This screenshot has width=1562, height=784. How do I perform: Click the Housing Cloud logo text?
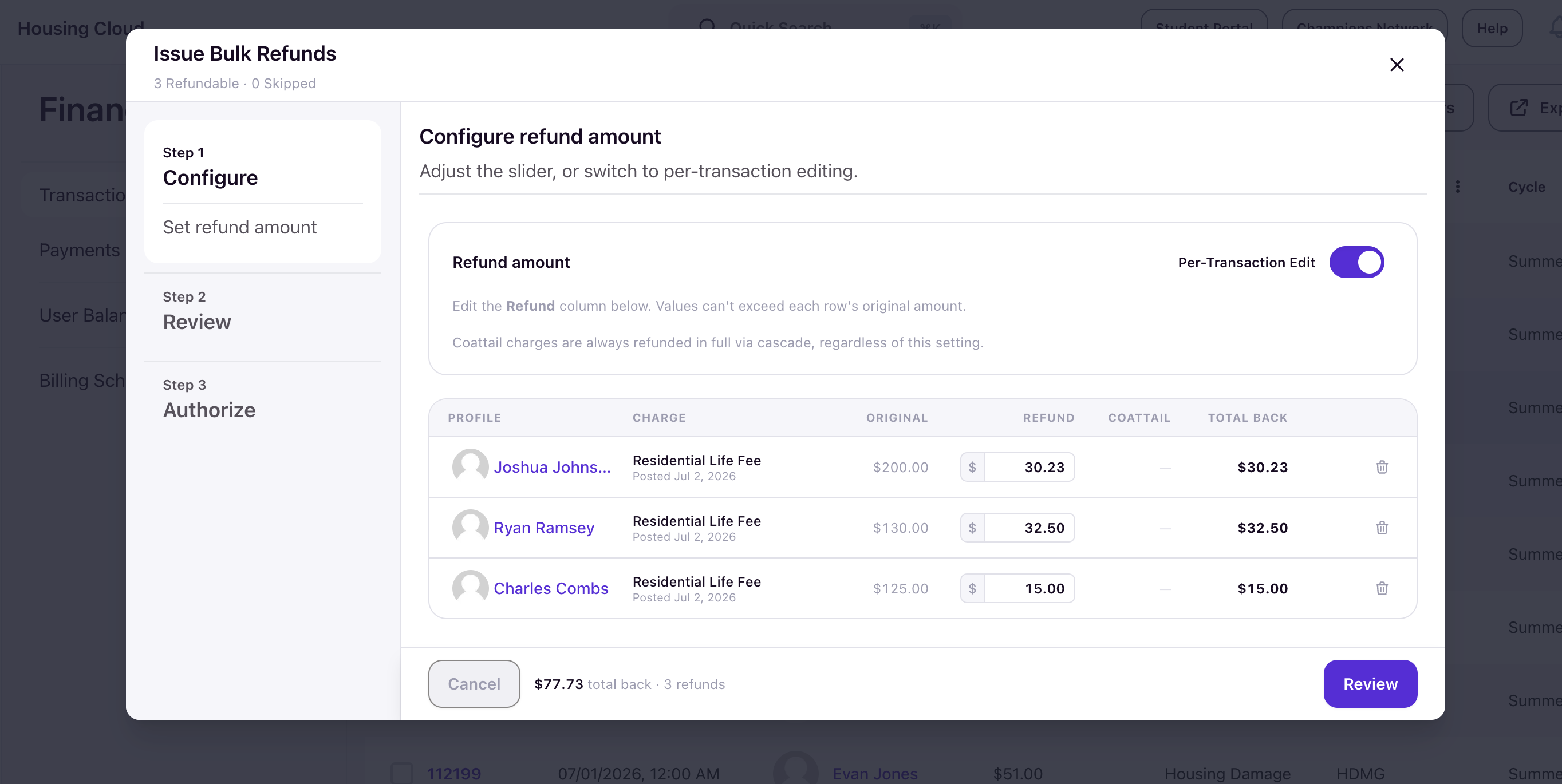pyautogui.click(x=81, y=29)
